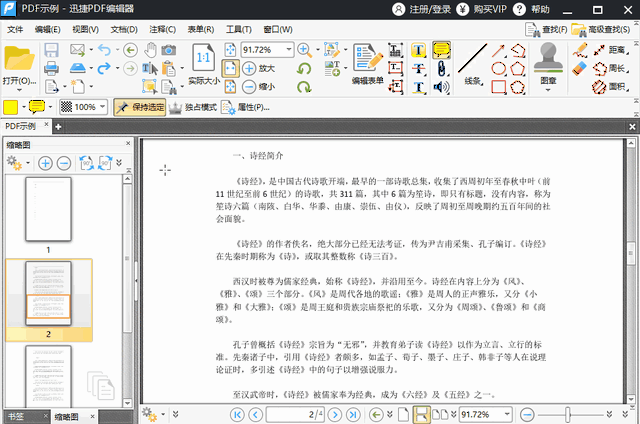The height and width of the screenshot is (424, 640).
Task: Click the Redo arrow icon
Action: [x=104, y=68]
